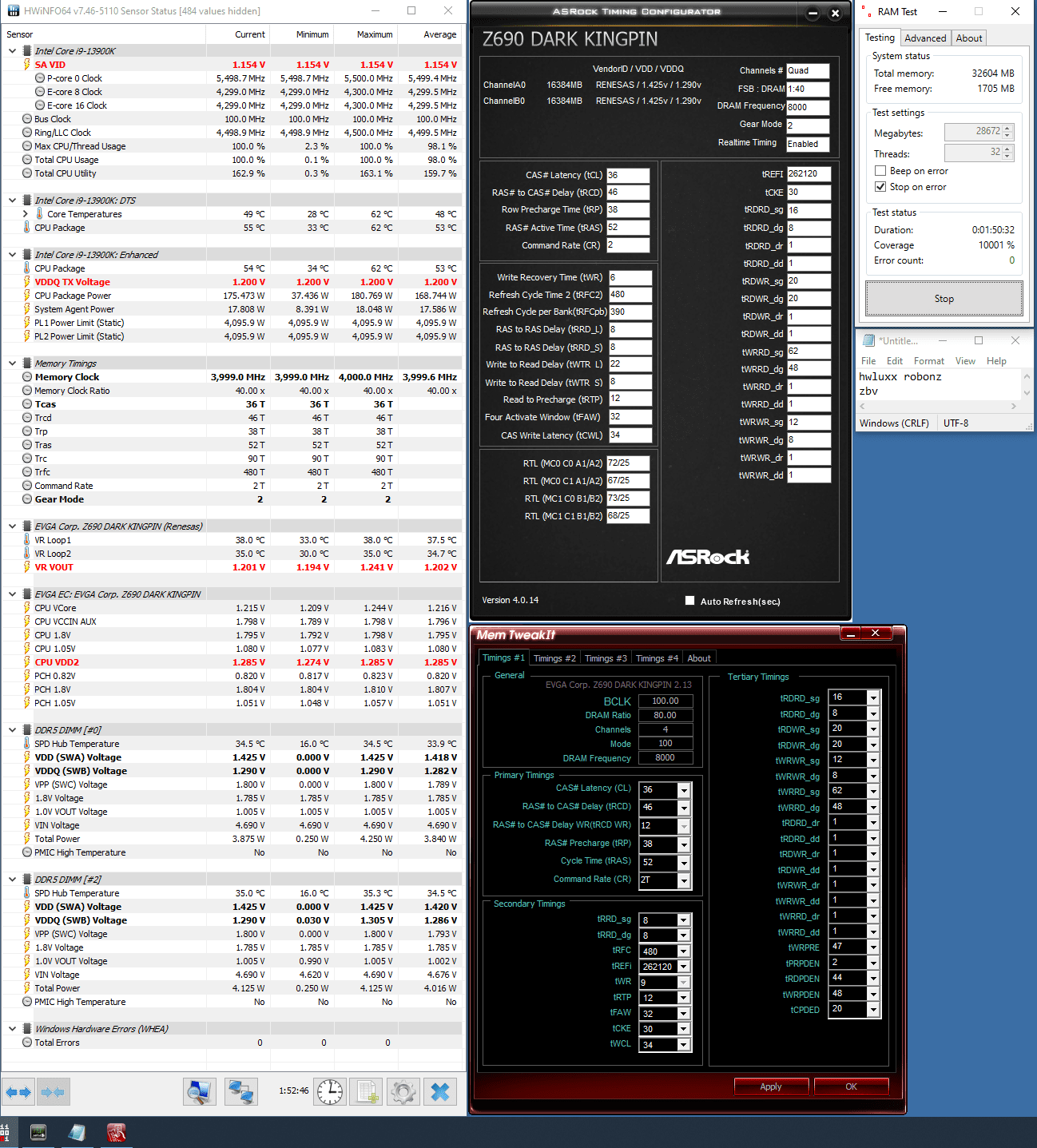
Task: Enable the Beep on error checkbox
Action: 880,171
